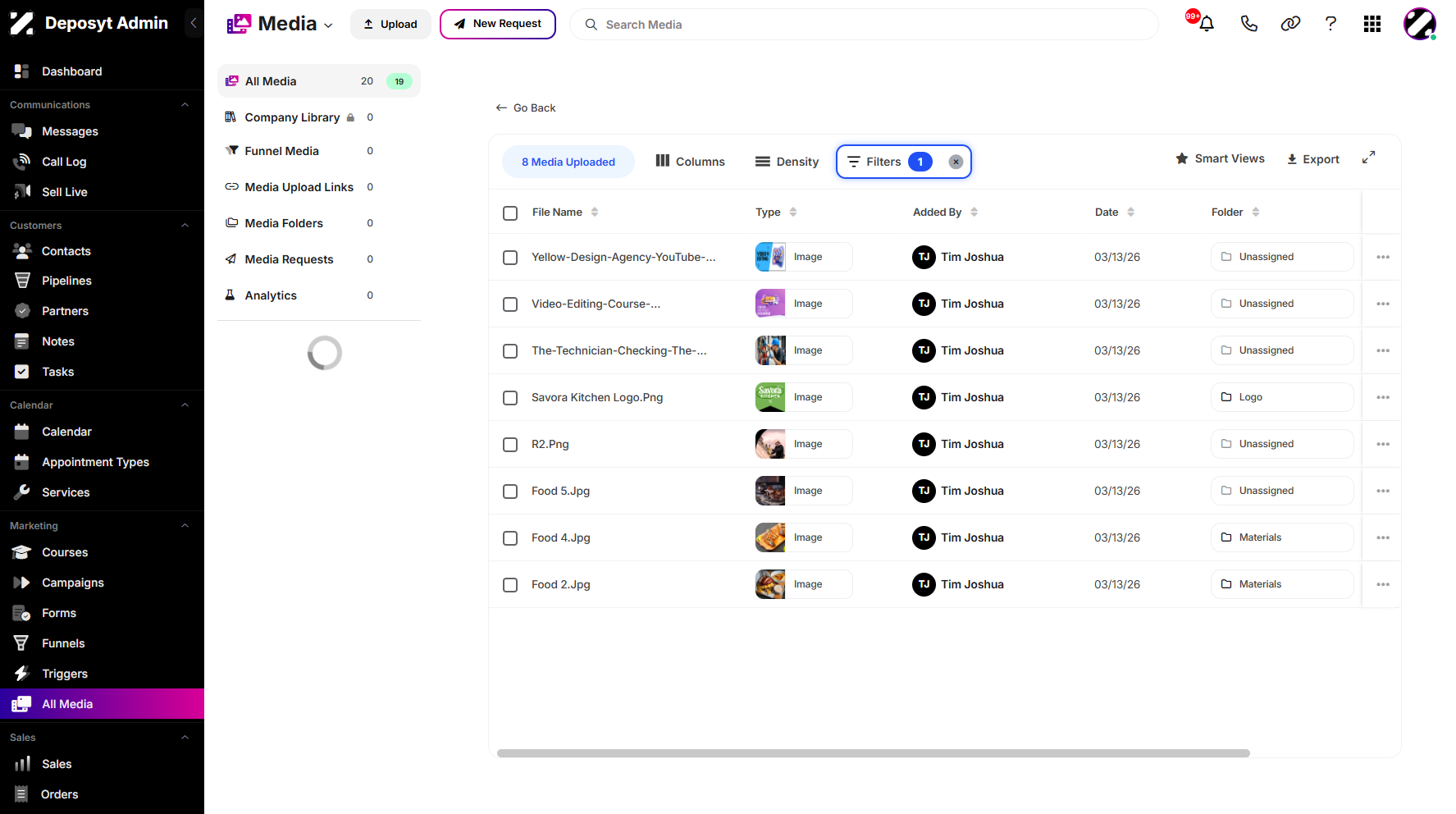Click the link chain icon in header
1456x814 pixels.
click(x=1290, y=24)
